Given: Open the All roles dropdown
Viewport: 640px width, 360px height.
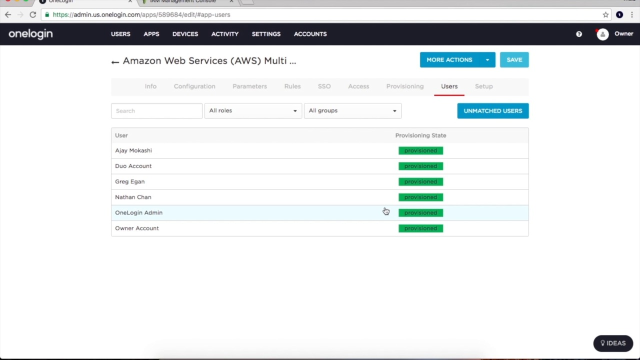Looking at the screenshot, I should point(253,111).
